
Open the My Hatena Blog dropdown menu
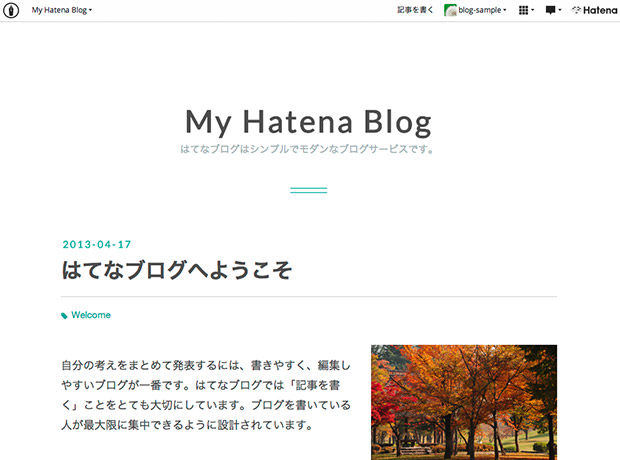(x=61, y=10)
